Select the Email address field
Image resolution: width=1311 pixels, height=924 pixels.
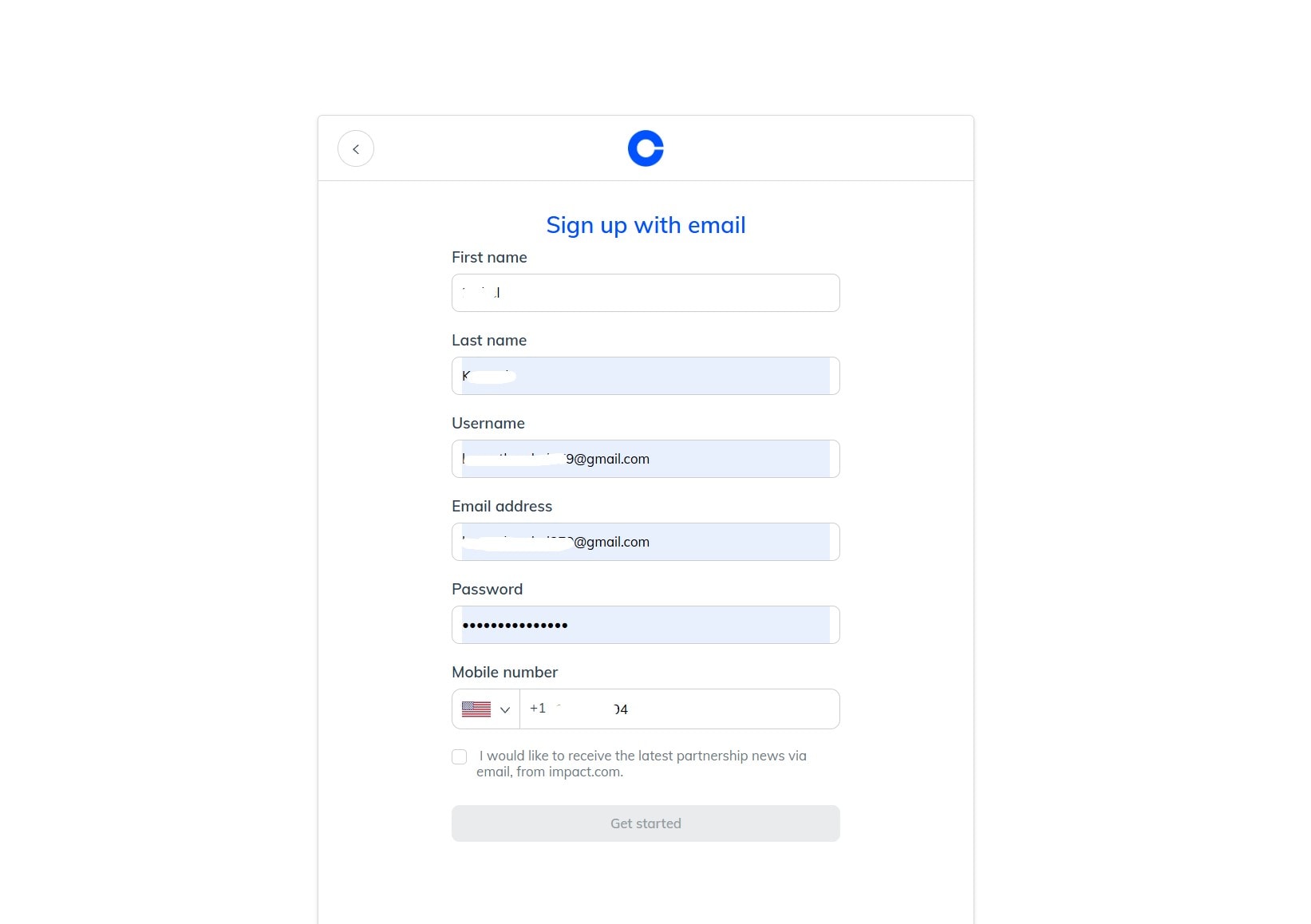click(646, 542)
